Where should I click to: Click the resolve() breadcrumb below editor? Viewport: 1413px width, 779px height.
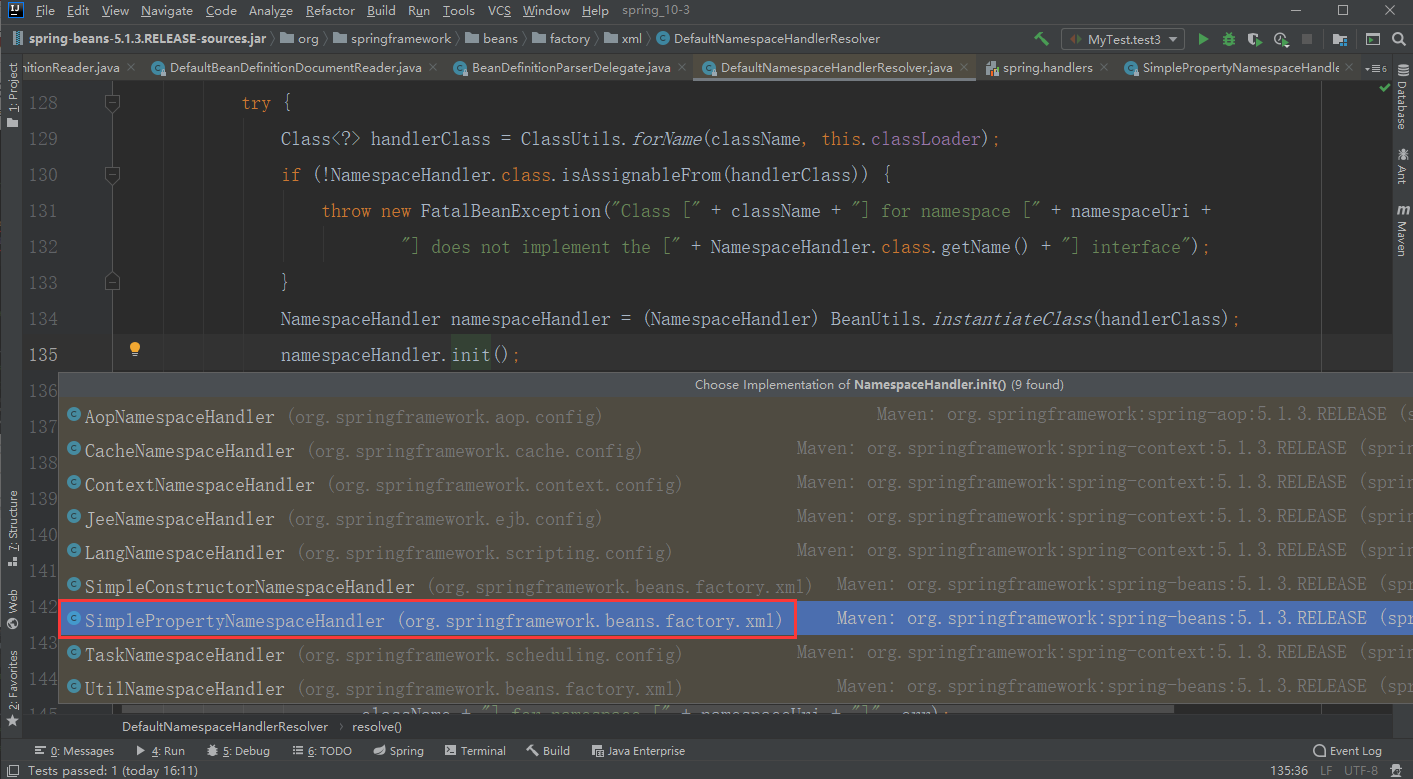[x=377, y=727]
